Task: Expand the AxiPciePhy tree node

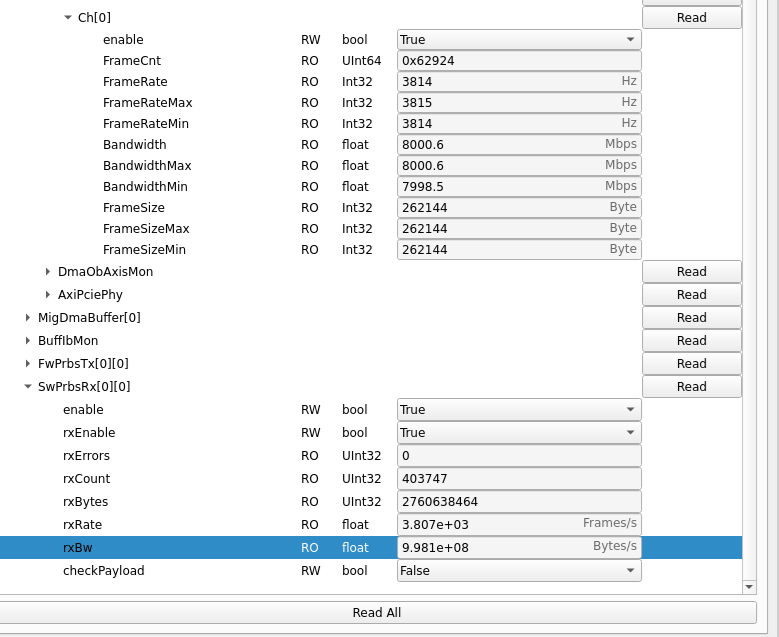Action: click(x=48, y=295)
